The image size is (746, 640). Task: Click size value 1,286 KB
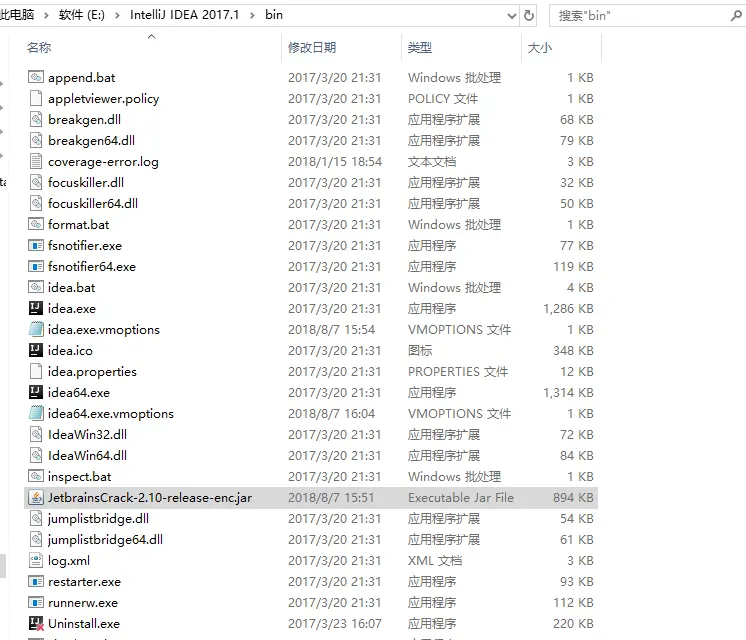[x=569, y=308]
